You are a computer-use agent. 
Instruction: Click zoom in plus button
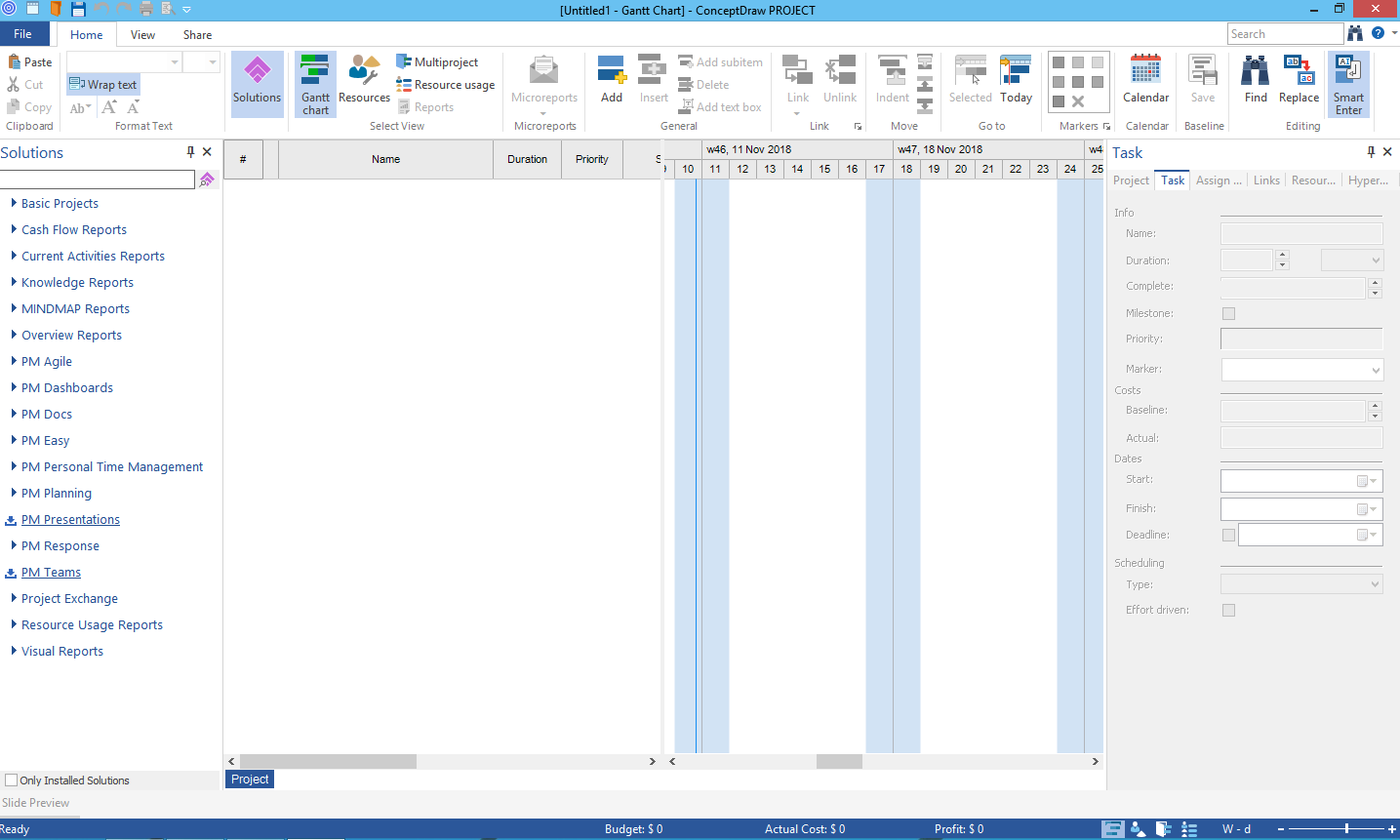coord(1391,828)
